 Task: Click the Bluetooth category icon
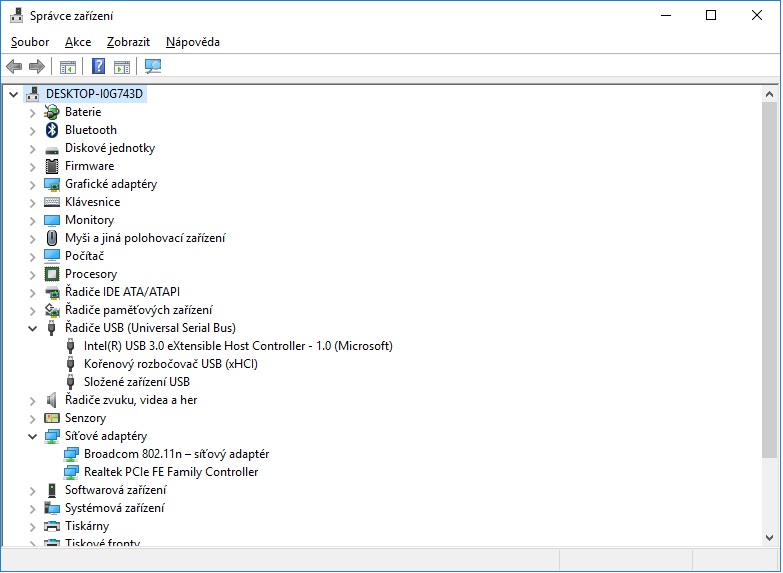52,130
